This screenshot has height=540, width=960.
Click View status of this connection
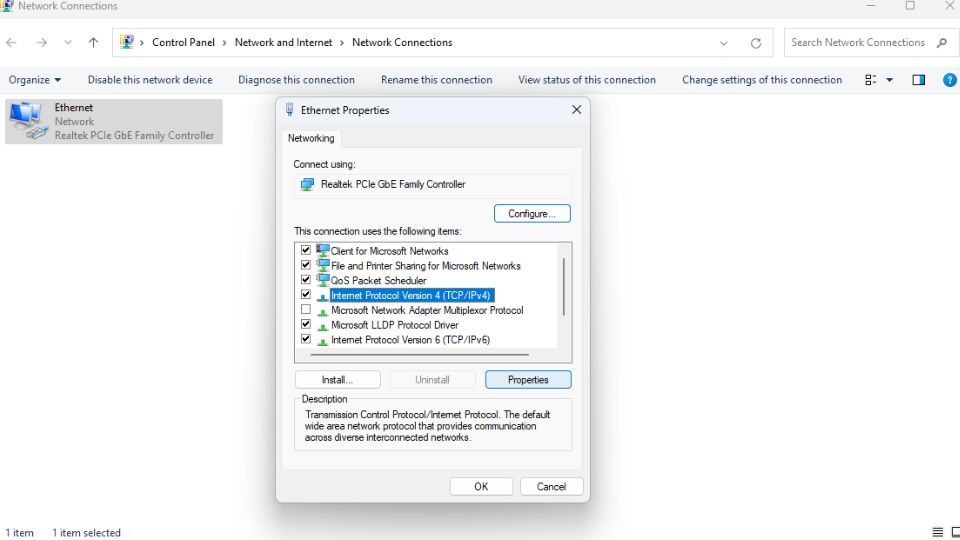pyautogui.click(x=587, y=80)
